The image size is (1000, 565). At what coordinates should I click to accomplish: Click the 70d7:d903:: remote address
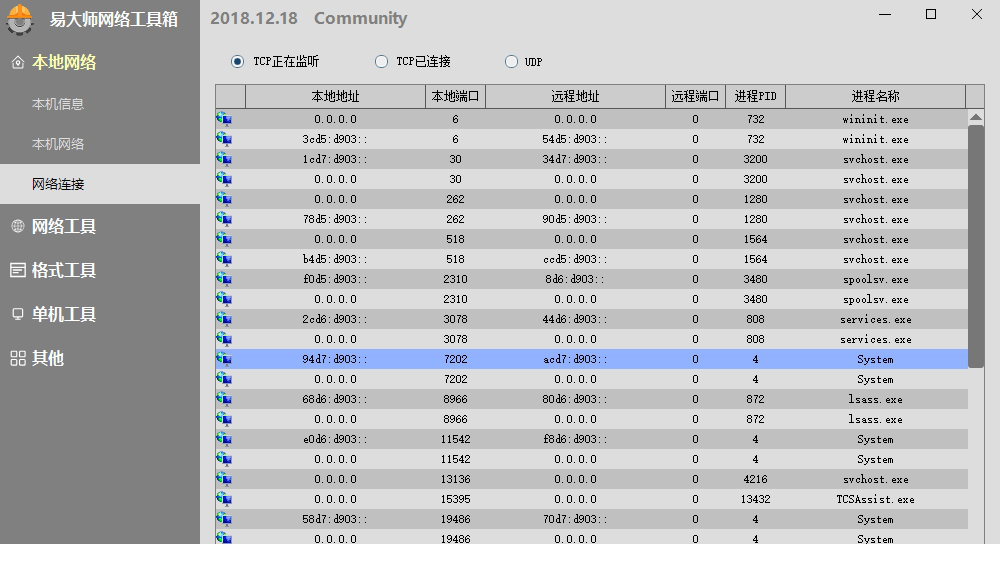[575, 518]
